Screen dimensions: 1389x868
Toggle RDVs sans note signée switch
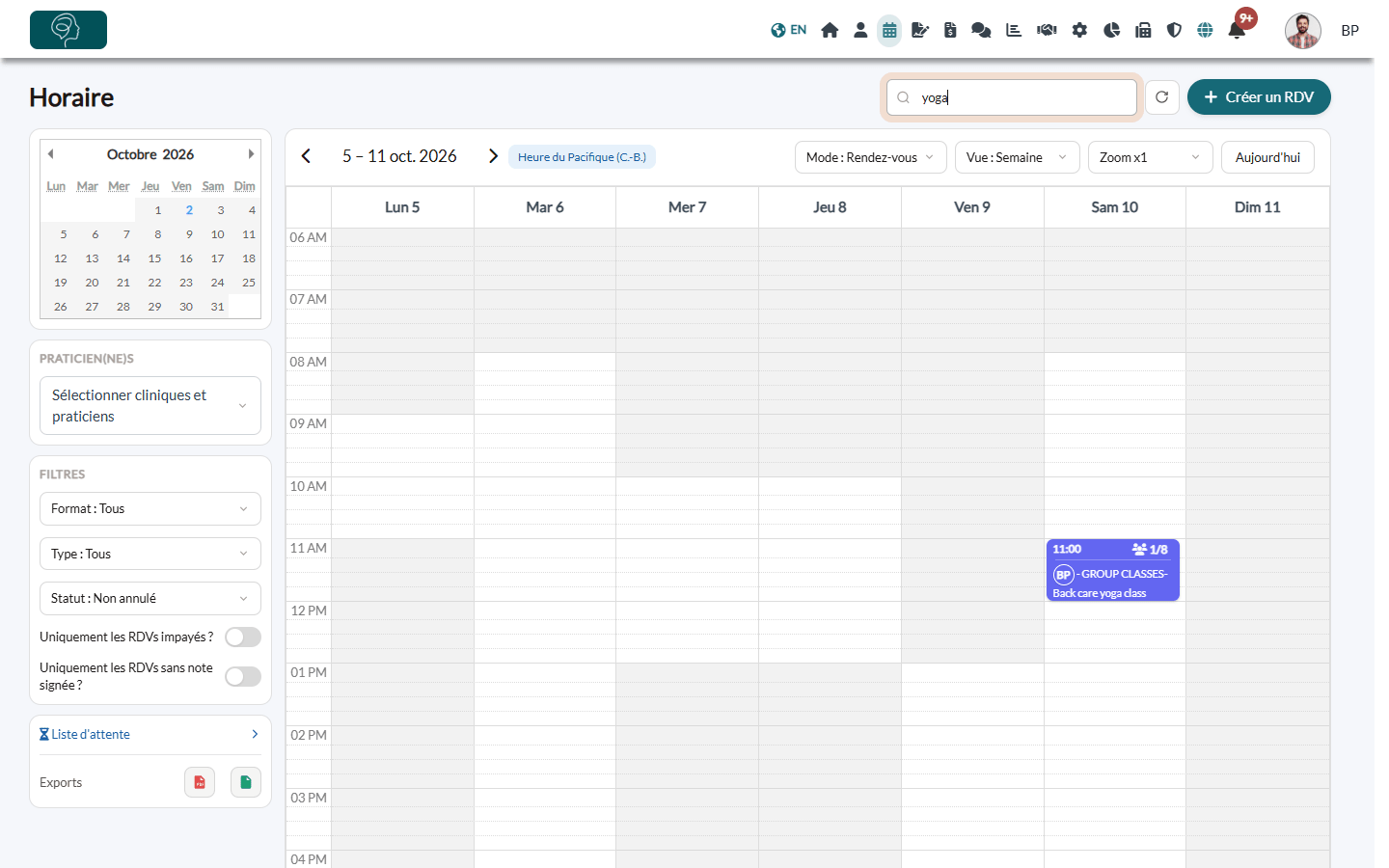pos(243,676)
